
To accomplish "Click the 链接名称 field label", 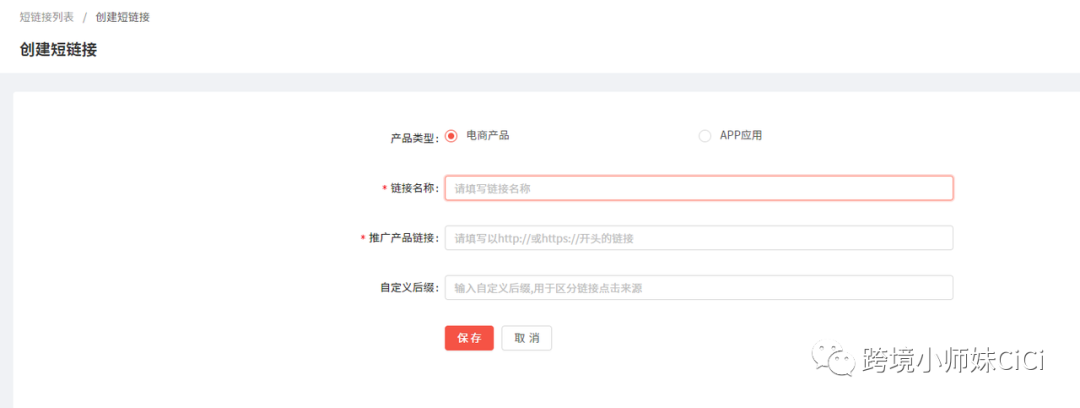I will [413, 188].
